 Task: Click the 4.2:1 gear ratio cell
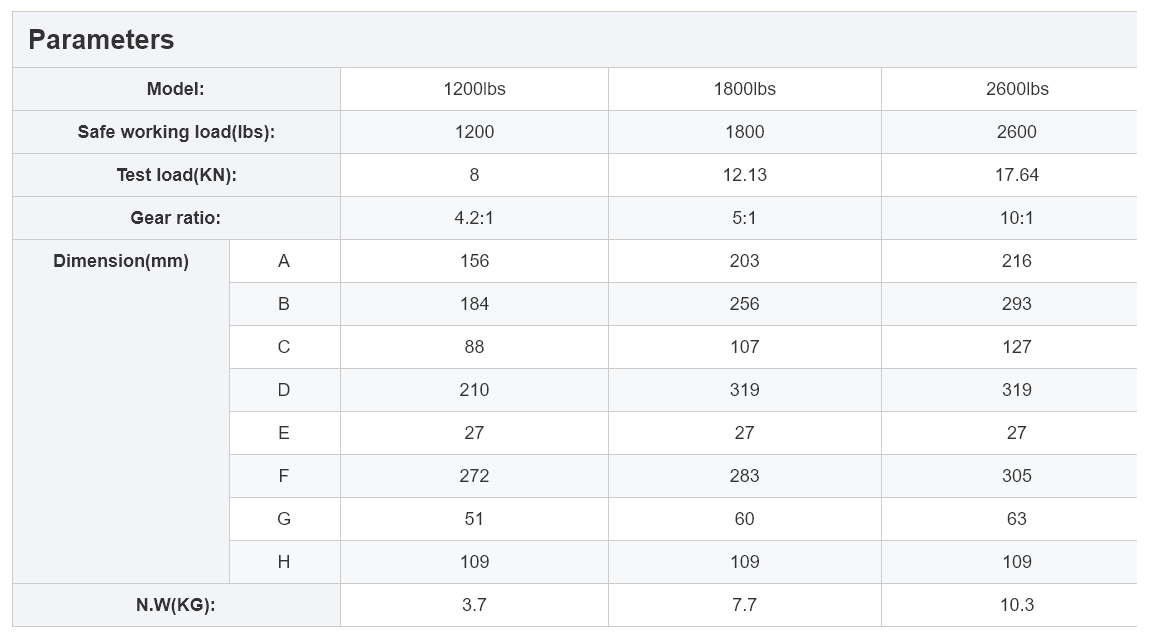pyautogui.click(x=474, y=218)
